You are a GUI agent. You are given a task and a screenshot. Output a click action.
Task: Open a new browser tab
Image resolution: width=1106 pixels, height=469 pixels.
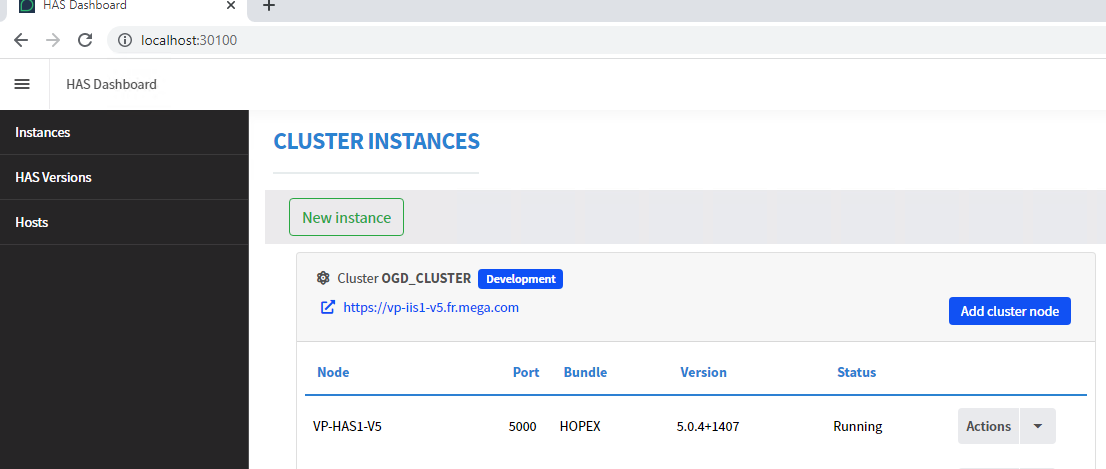coord(268,6)
